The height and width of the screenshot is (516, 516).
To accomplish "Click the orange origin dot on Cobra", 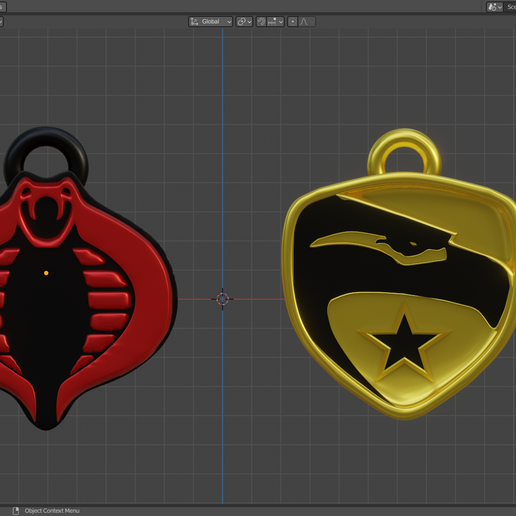I will click(46, 273).
